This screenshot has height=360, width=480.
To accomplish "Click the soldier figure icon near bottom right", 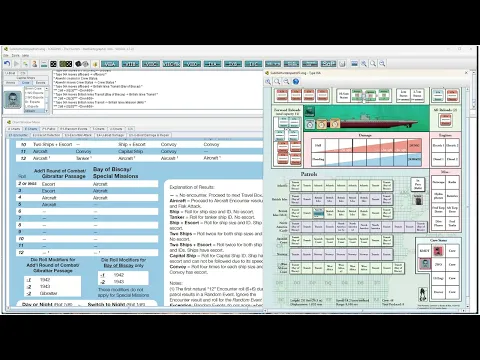I will [x=423, y=294].
